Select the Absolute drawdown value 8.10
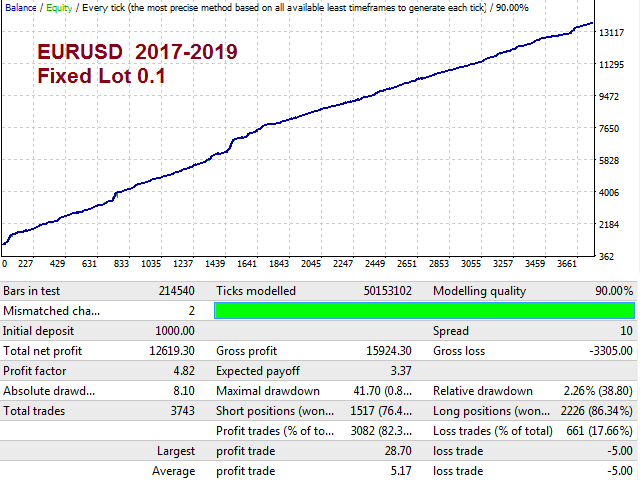 [184, 391]
